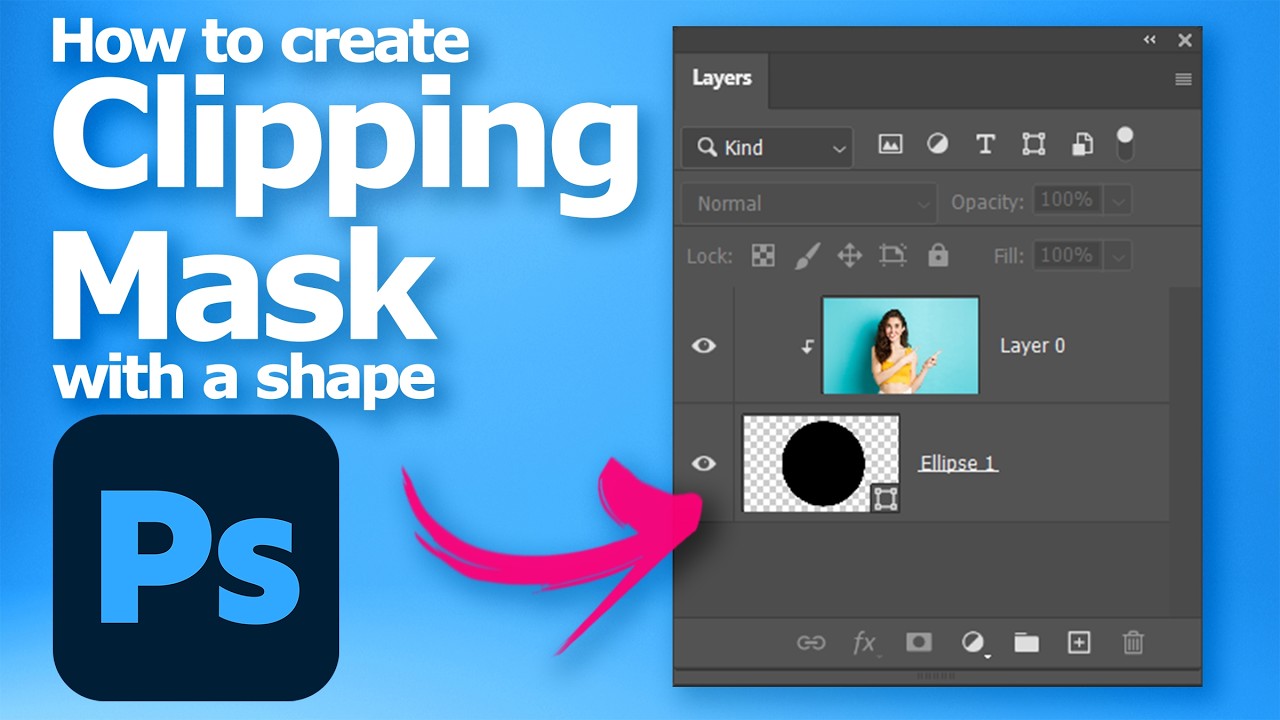Hide Layer 0 visibility

705,346
